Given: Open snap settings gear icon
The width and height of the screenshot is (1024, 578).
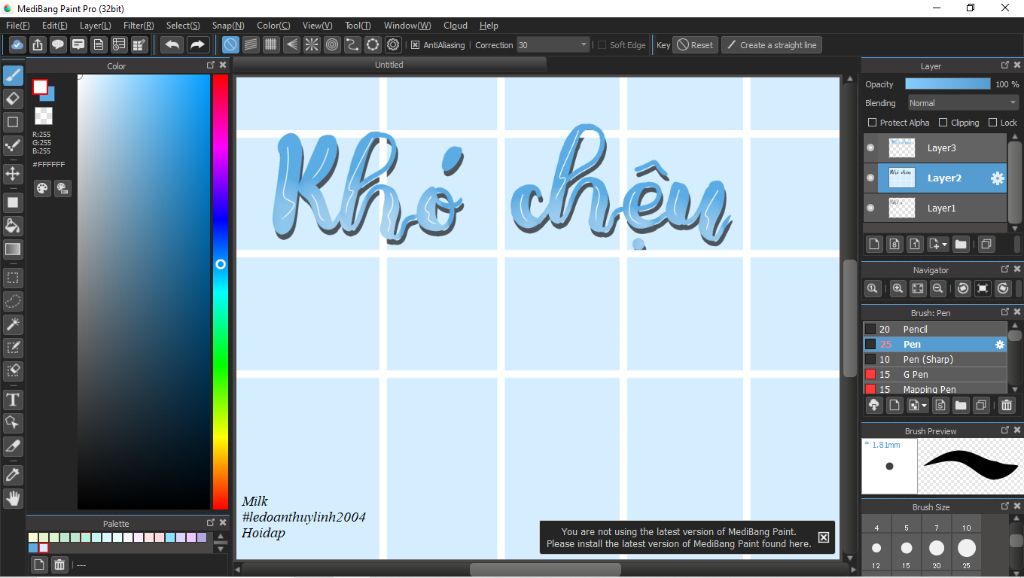Looking at the screenshot, I should pos(392,44).
